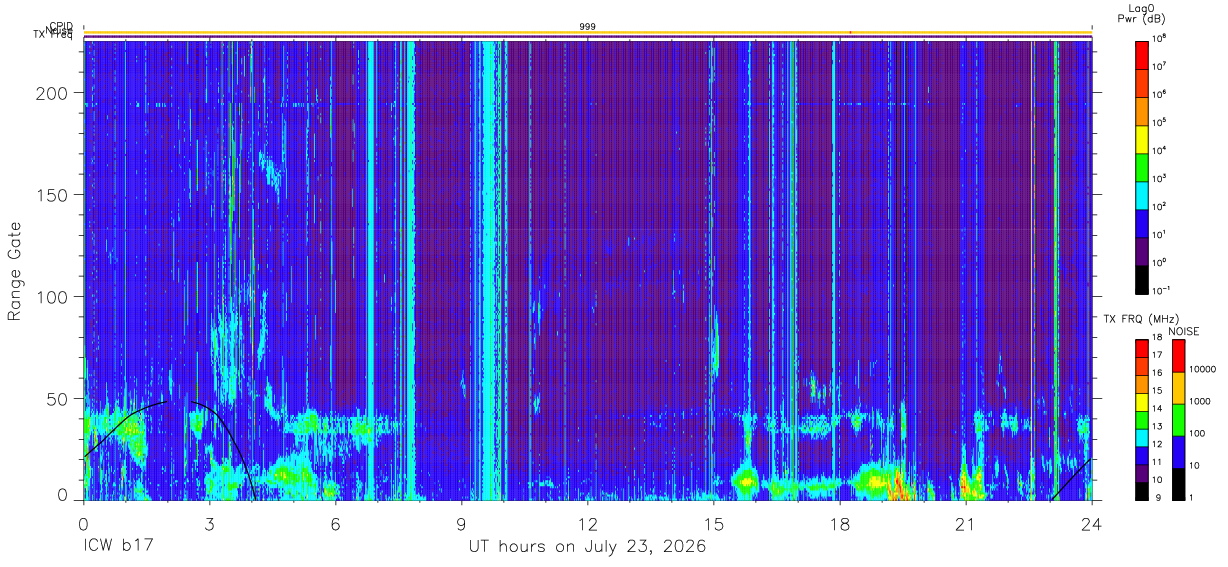
Task: Pick yellow segment of NOISE colorbar
Action: [1178, 388]
